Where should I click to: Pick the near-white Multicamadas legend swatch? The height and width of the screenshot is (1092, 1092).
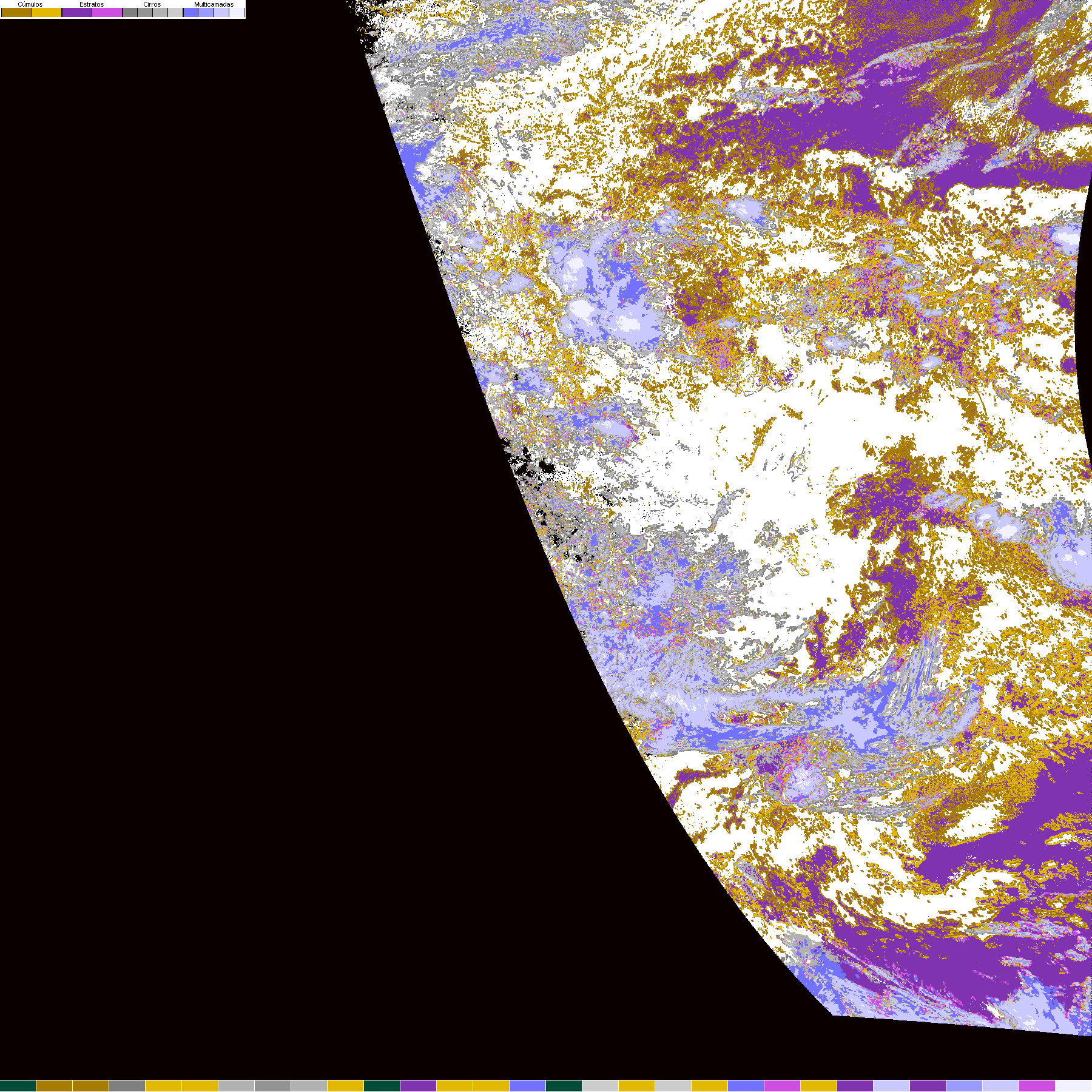click(237, 12)
